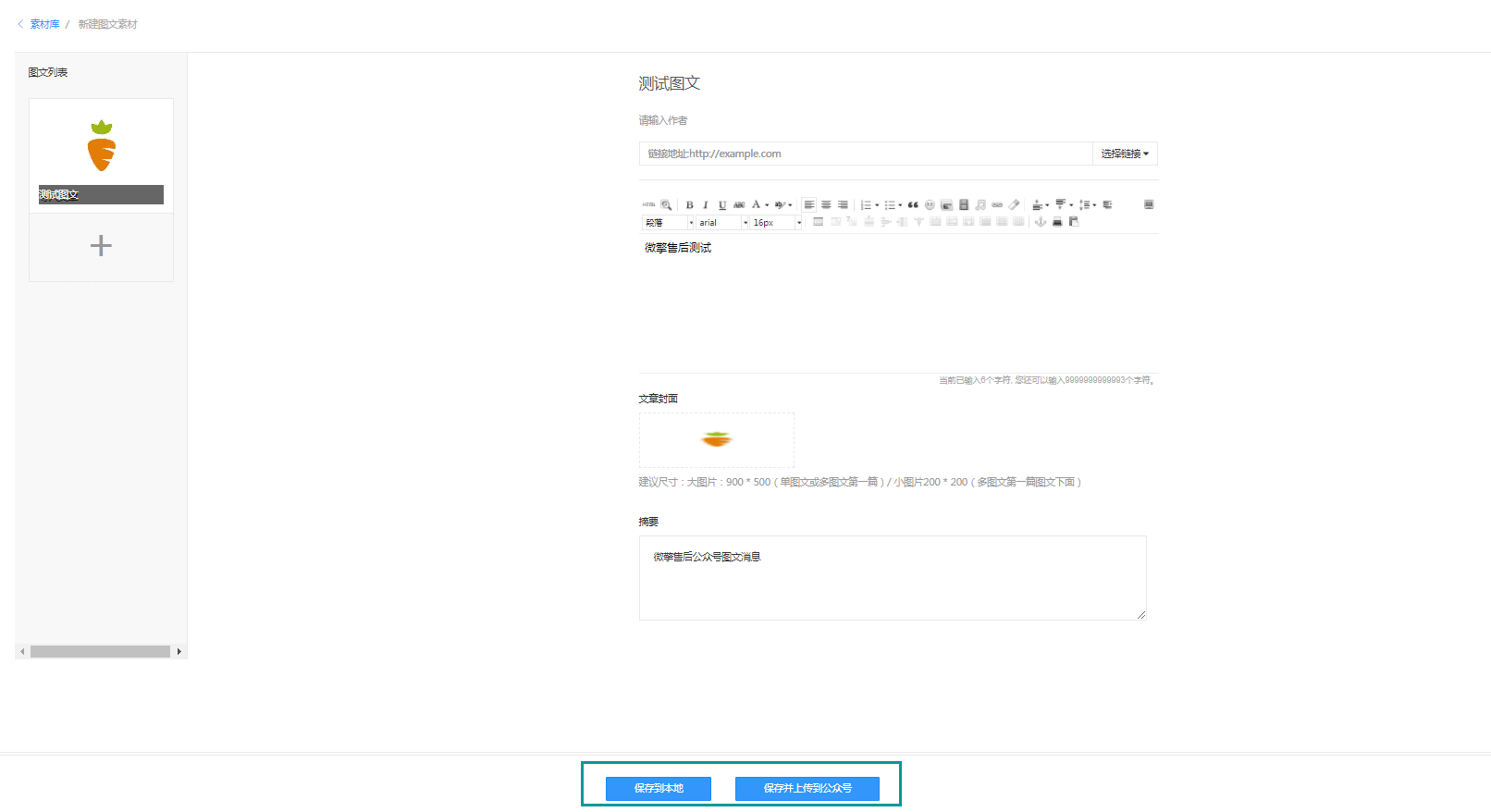Click 保存并上传到公众号 button
Viewport: 1491px width, 812px height.
tap(807, 788)
